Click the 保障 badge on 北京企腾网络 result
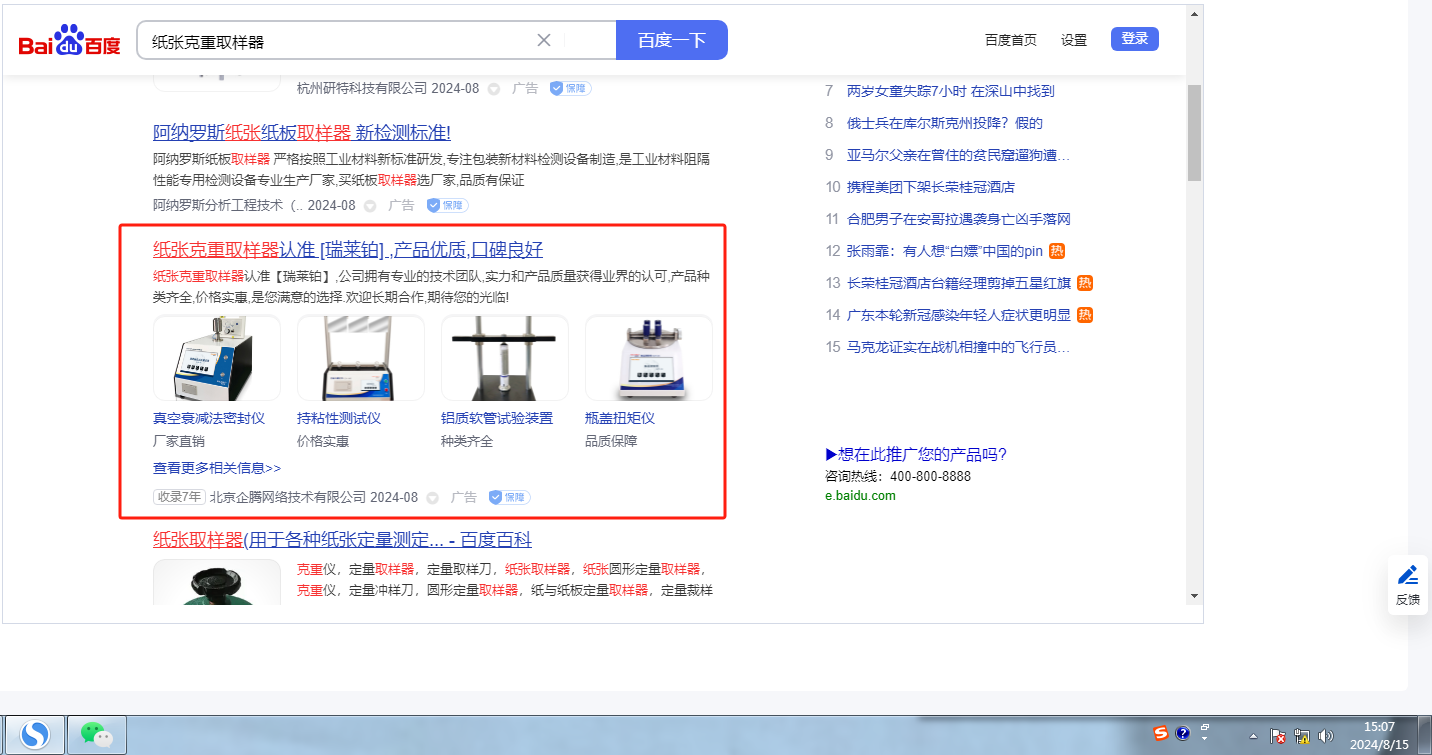1432x755 pixels. tap(509, 497)
